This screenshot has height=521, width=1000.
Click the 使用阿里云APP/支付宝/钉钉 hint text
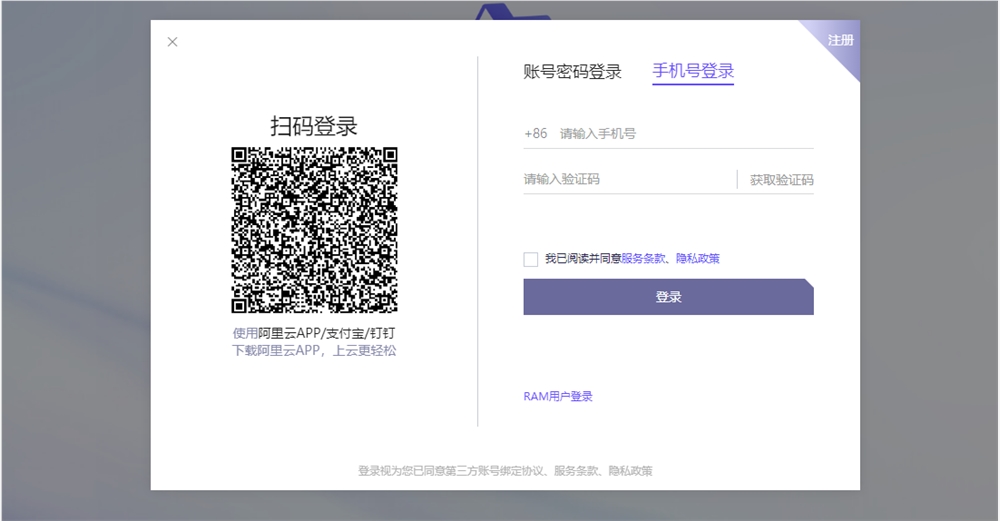tap(314, 333)
